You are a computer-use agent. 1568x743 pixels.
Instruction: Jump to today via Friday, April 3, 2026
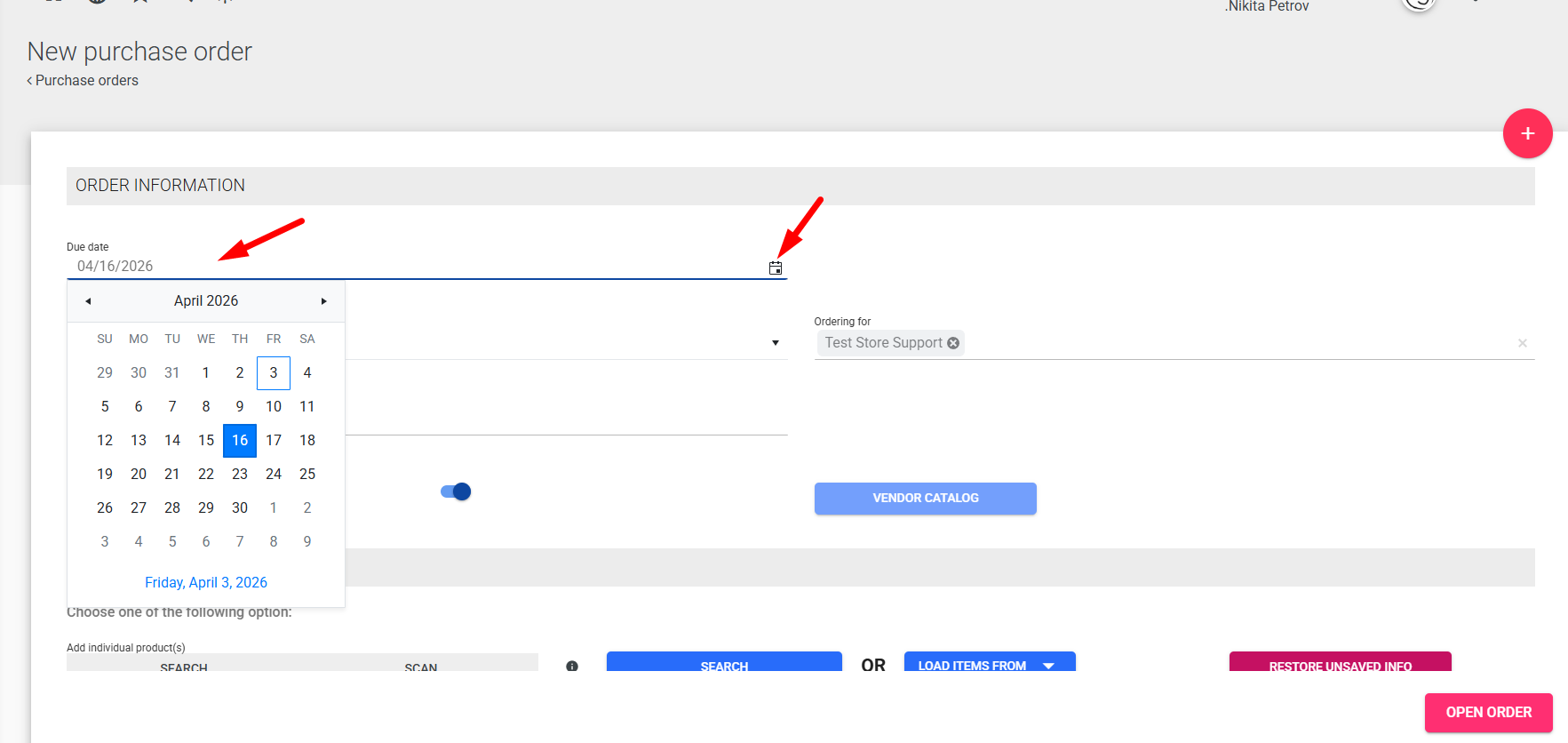pyautogui.click(x=206, y=582)
